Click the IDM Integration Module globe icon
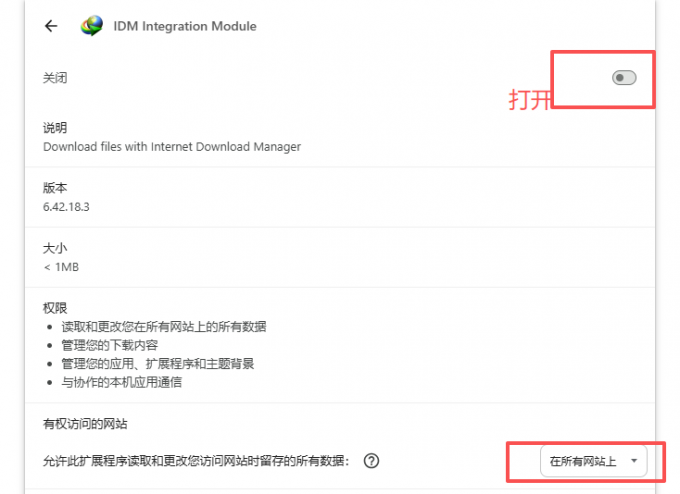Image resolution: width=680 pixels, height=494 pixels. pyautogui.click(x=92, y=26)
